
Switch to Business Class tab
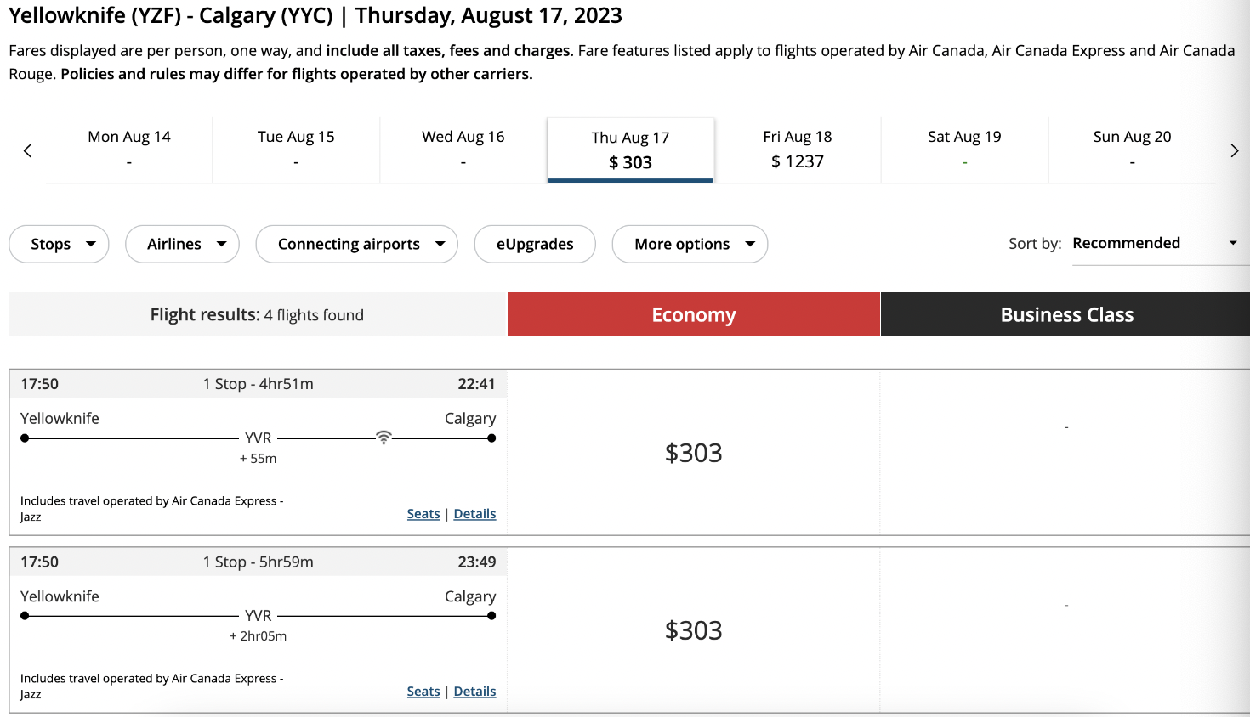1066,314
